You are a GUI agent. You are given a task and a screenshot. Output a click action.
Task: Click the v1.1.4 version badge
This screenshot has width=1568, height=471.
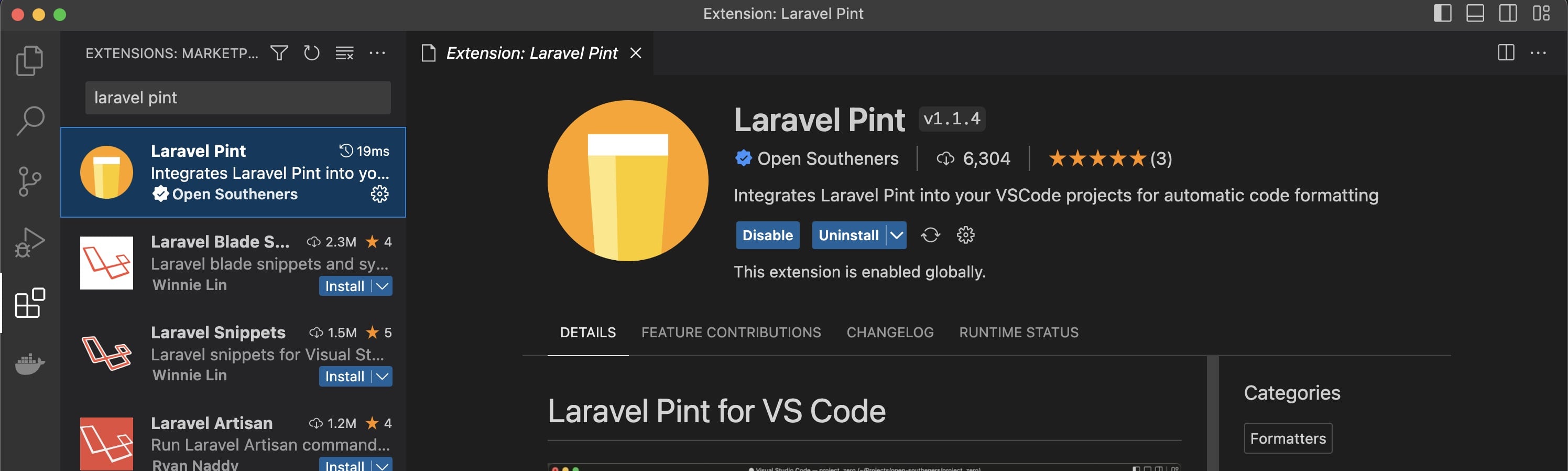952,118
